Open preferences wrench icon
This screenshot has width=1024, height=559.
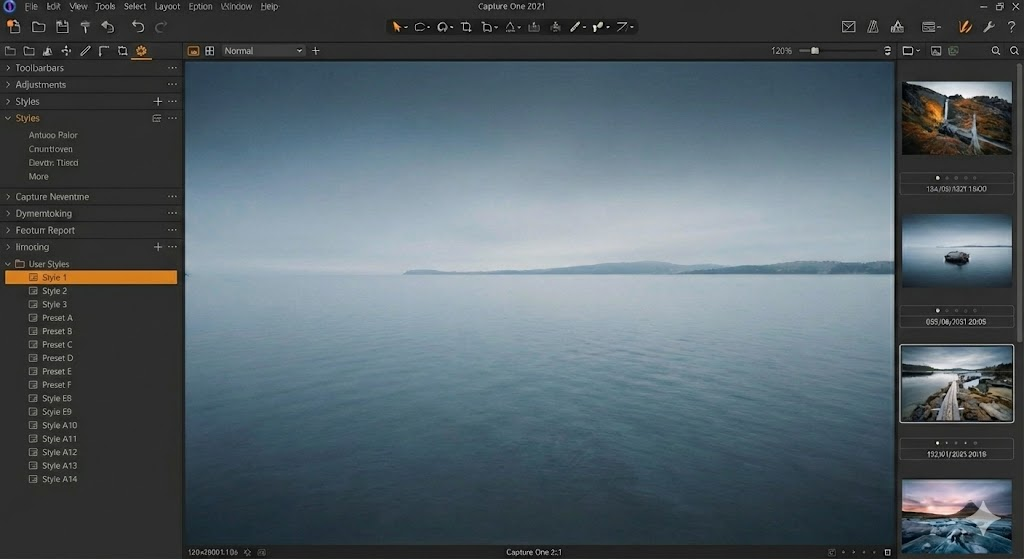pyautogui.click(x=989, y=27)
